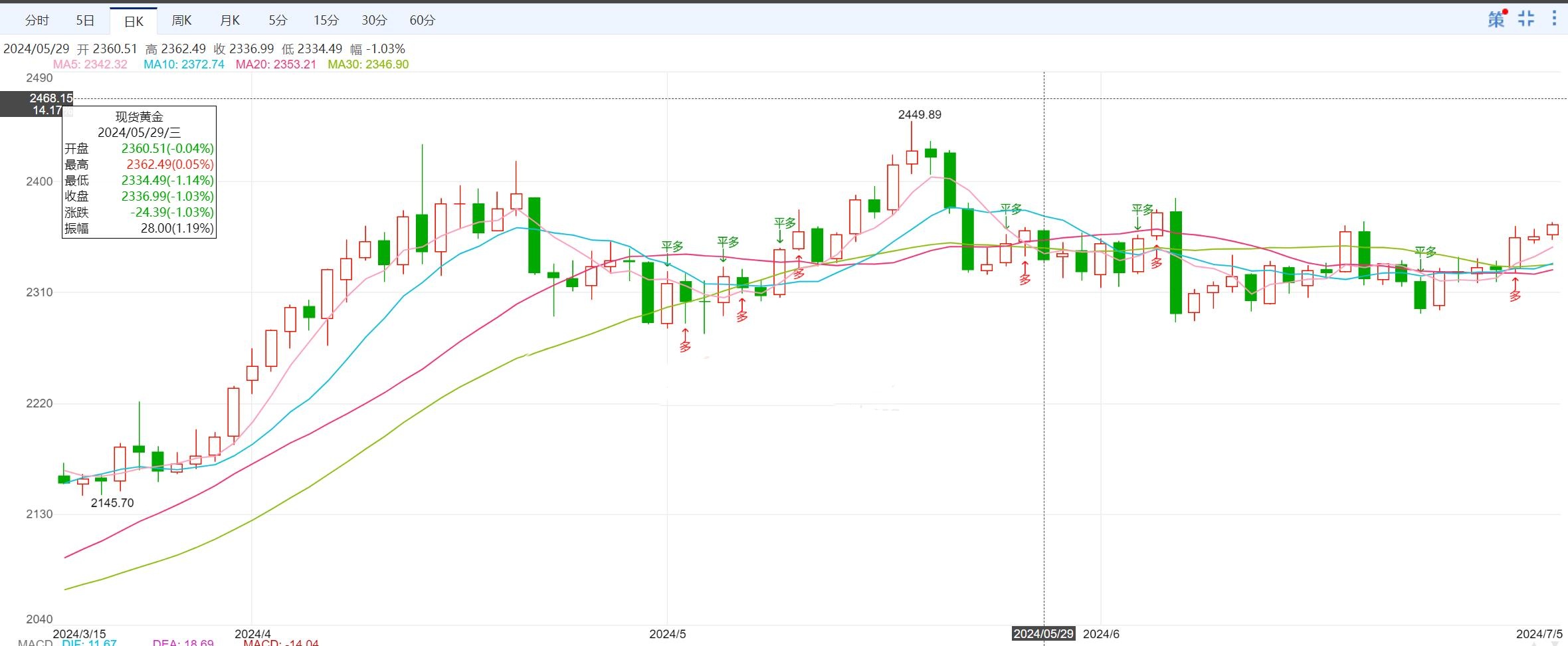This screenshot has height=646, width=1568.
Task: Click the MA10 indicator label
Action: pos(184,64)
